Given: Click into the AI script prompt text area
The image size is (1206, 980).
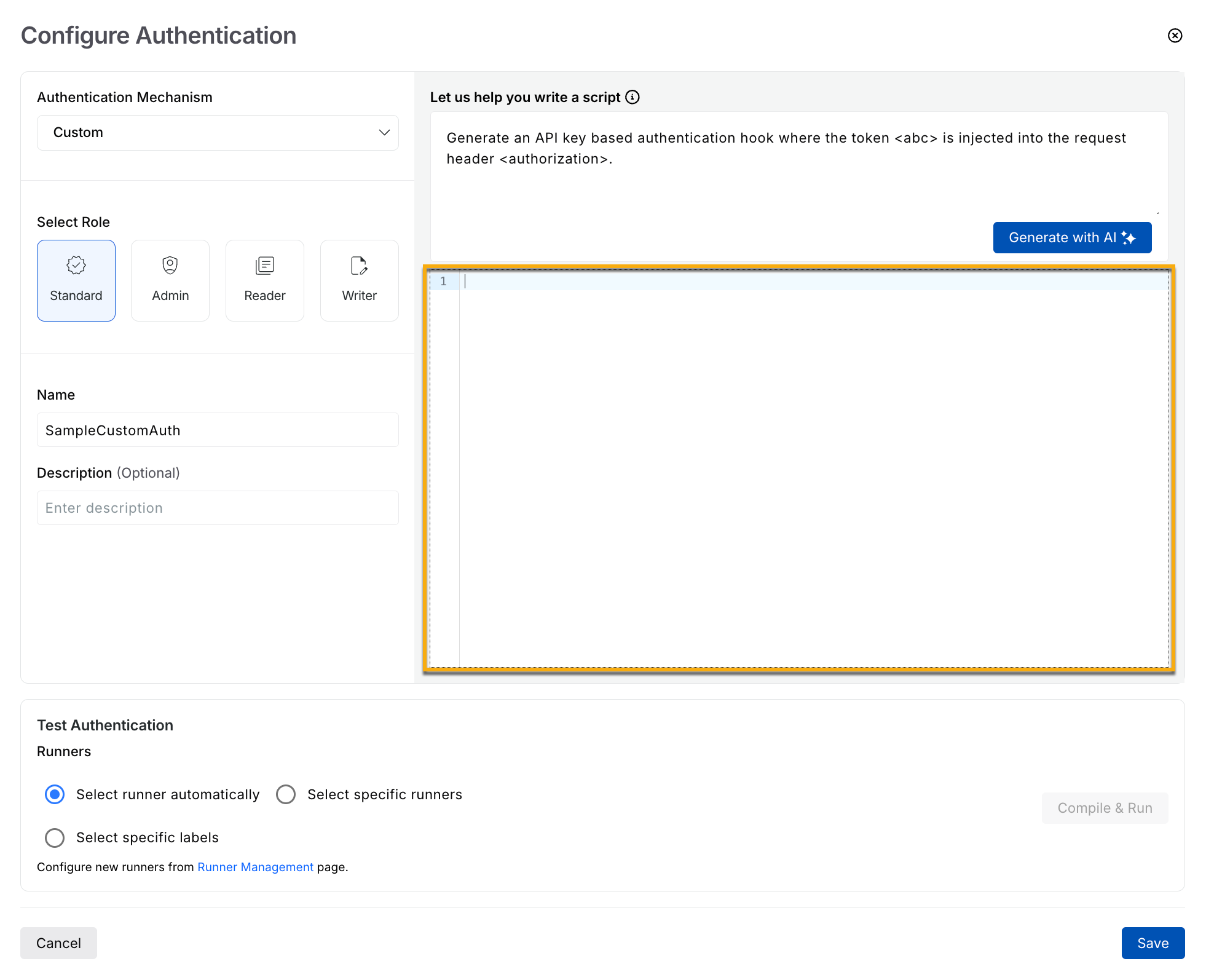Looking at the screenshot, I should 798,164.
